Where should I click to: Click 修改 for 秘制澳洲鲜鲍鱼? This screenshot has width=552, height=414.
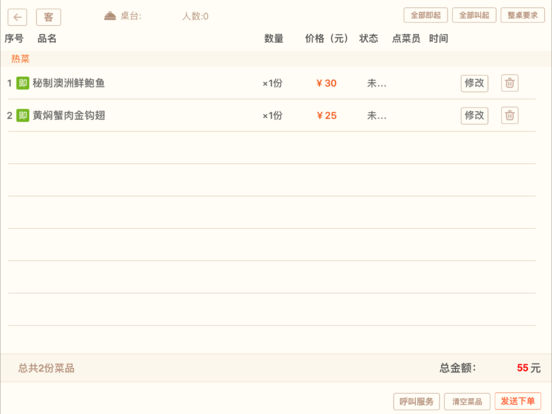(475, 83)
